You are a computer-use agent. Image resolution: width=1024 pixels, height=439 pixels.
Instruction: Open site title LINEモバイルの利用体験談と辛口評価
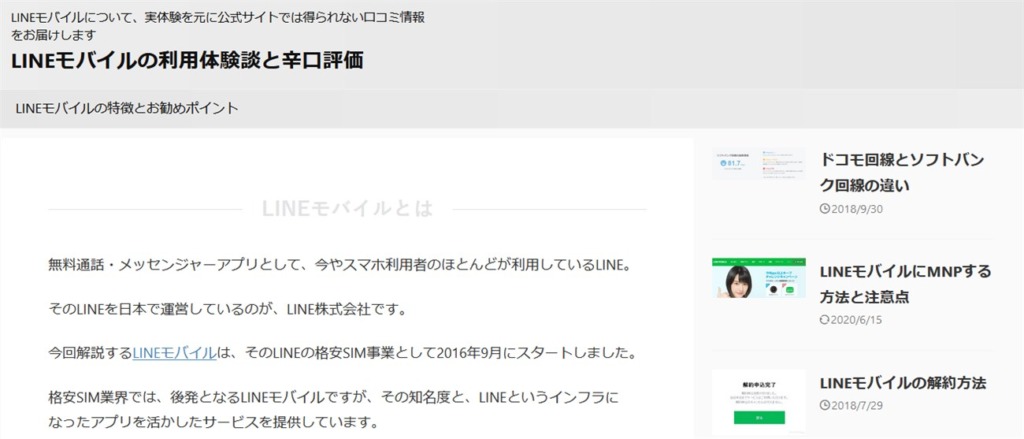(187, 60)
